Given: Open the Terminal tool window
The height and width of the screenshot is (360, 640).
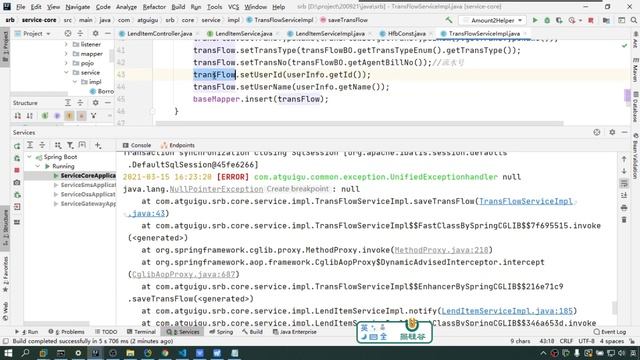Looking at the screenshot, I should pyautogui.click(x=141, y=332).
